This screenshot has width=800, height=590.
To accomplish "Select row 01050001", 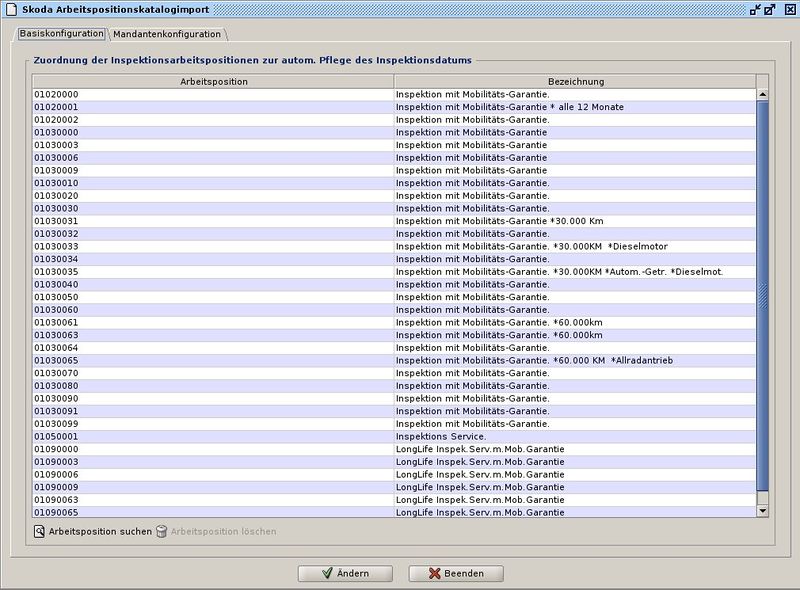I will pyautogui.click(x=394, y=436).
